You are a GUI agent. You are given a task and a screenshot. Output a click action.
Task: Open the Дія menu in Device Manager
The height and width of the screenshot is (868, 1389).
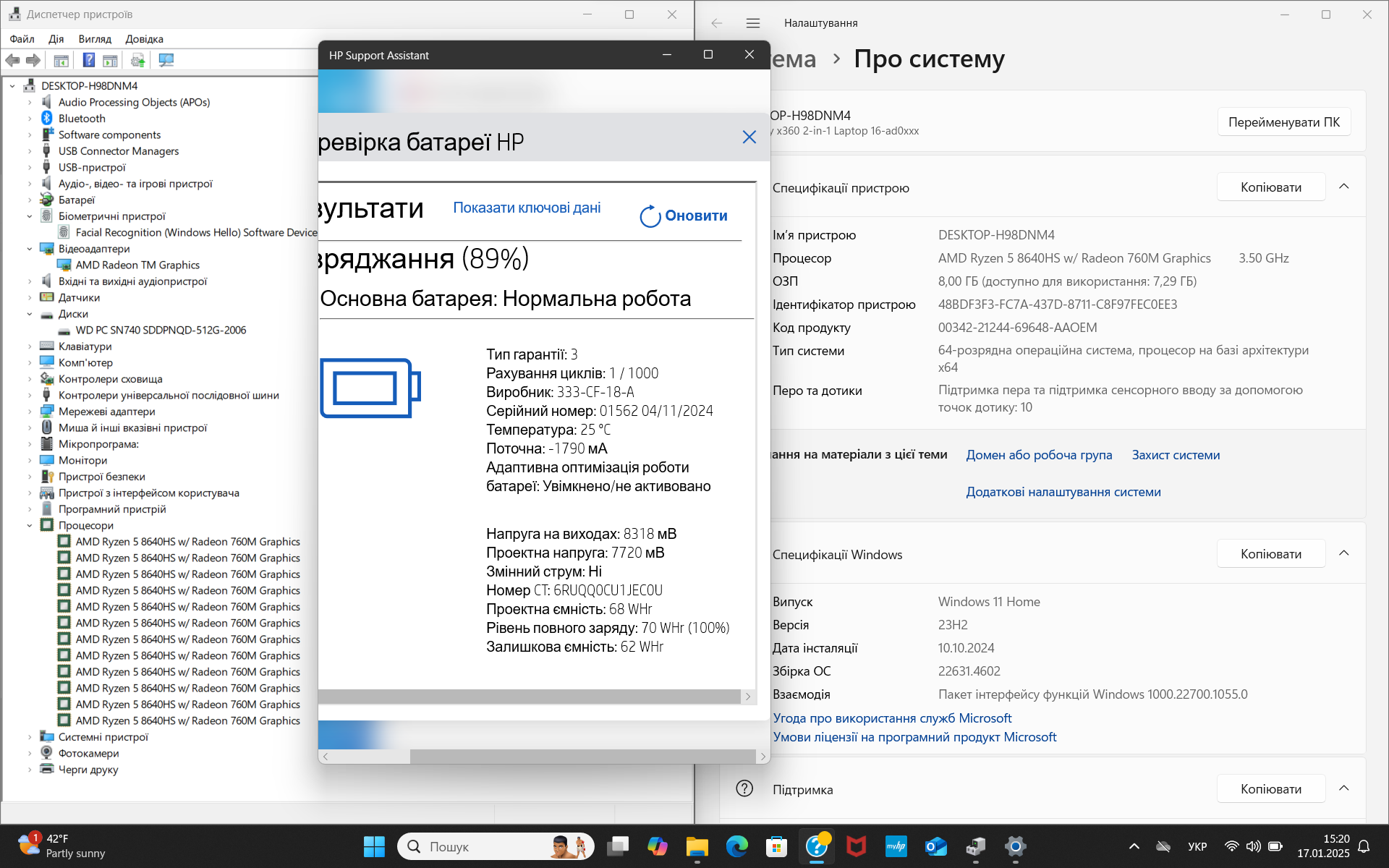(x=56, y=39)
